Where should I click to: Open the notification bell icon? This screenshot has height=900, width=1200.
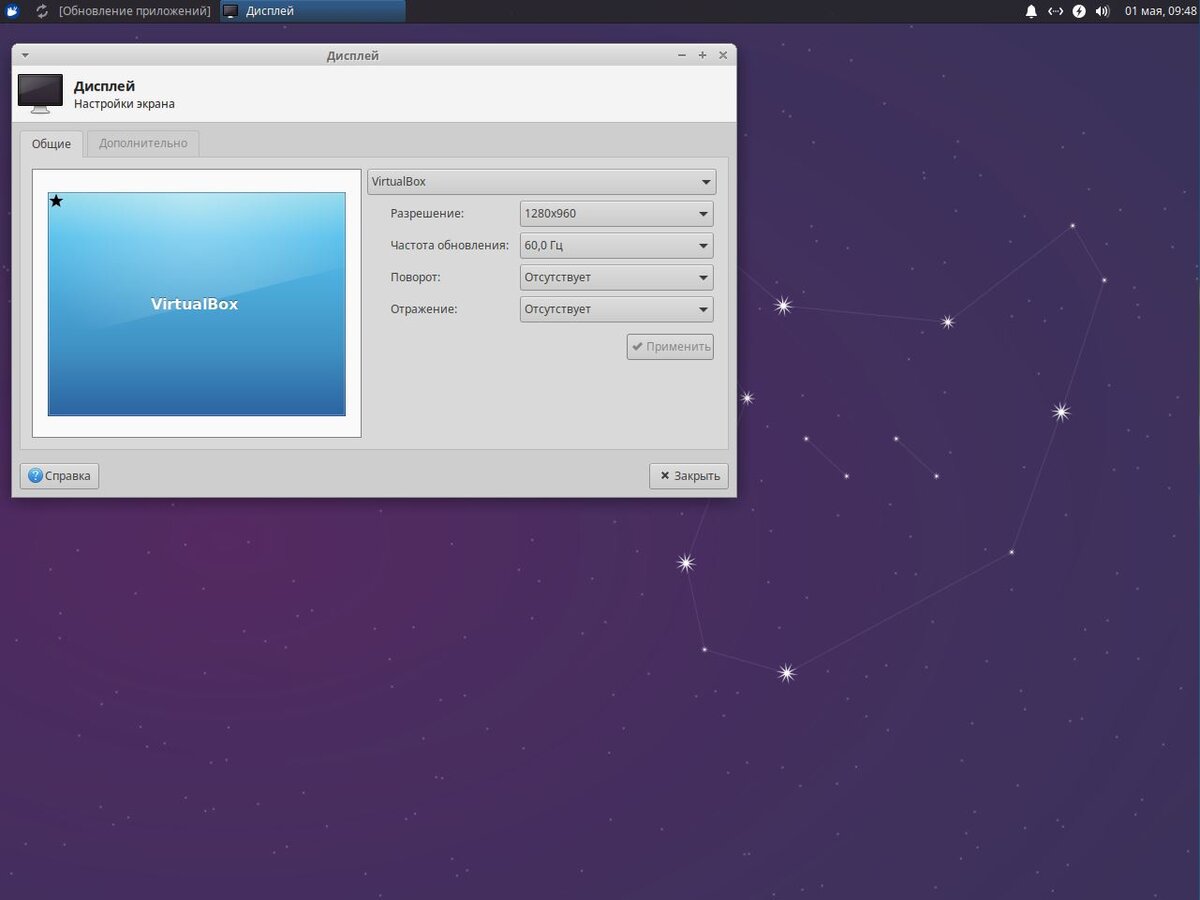coord(1031,11)
